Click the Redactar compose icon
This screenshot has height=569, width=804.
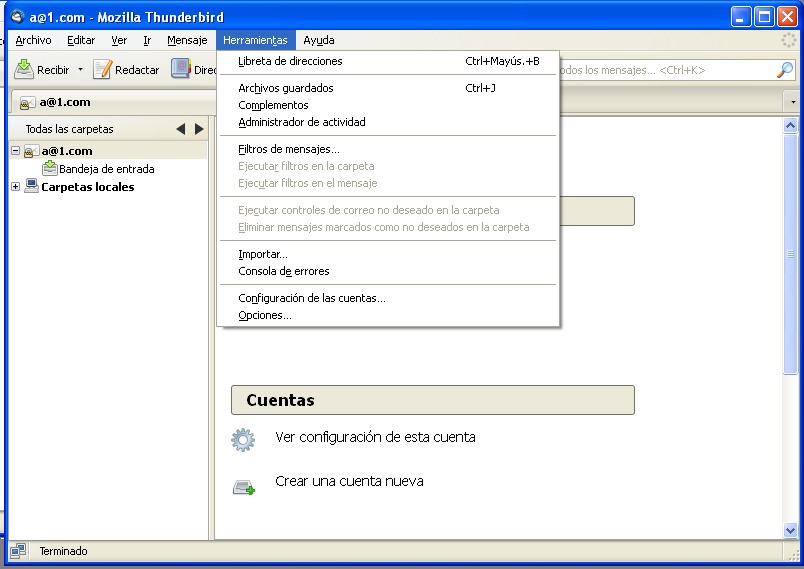[102, 70]
